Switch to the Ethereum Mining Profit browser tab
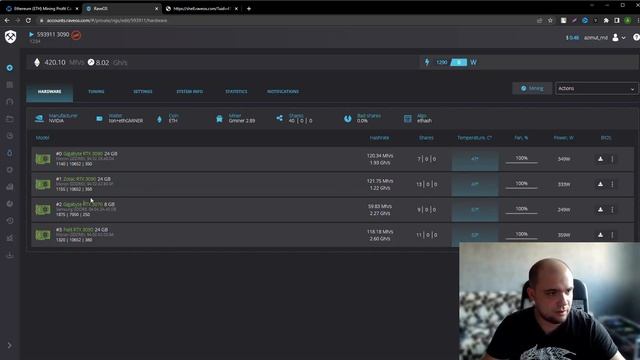 41,8
